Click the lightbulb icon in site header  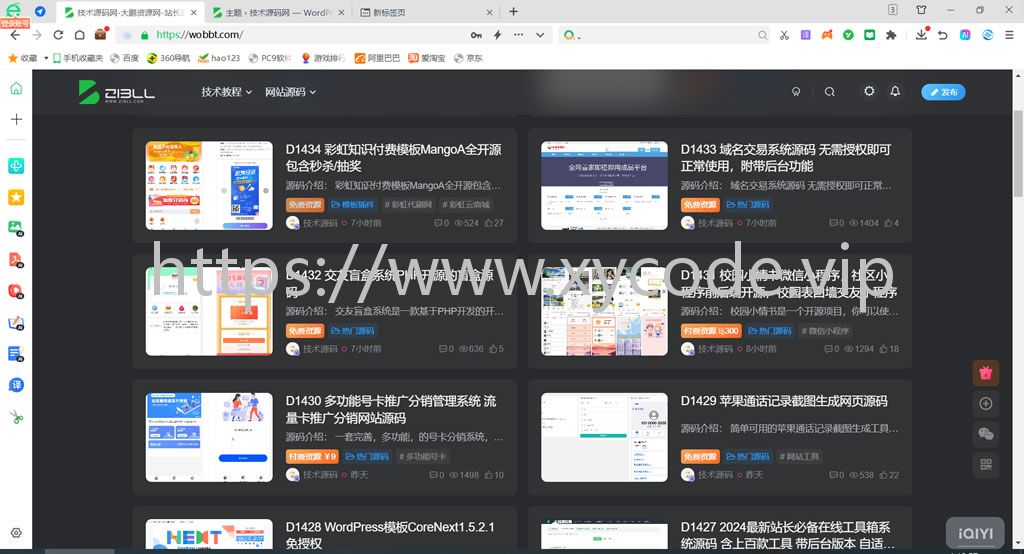[x=795, y=92]
